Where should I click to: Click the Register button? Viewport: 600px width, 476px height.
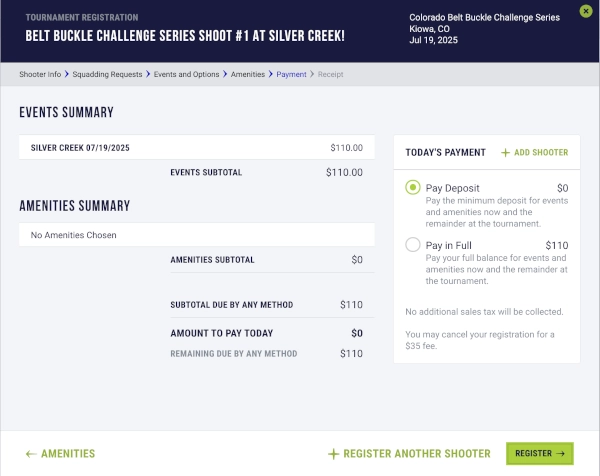539,454
